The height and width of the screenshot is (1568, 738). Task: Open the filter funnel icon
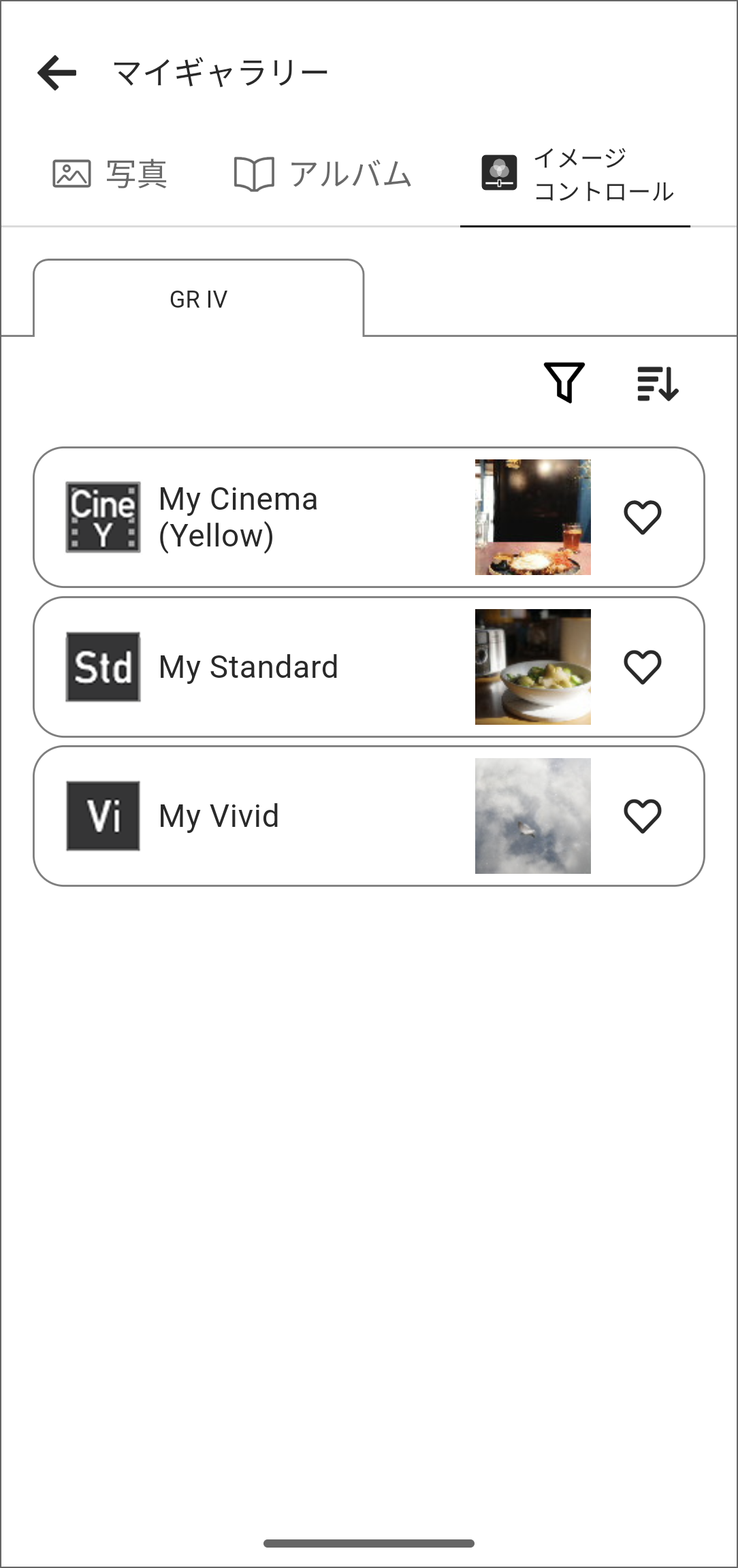[564, 382]
